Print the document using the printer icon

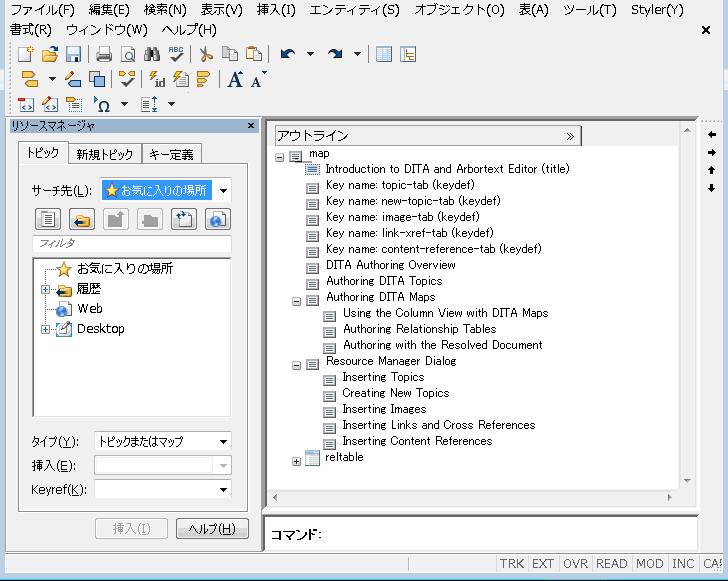tap(104, 54)
